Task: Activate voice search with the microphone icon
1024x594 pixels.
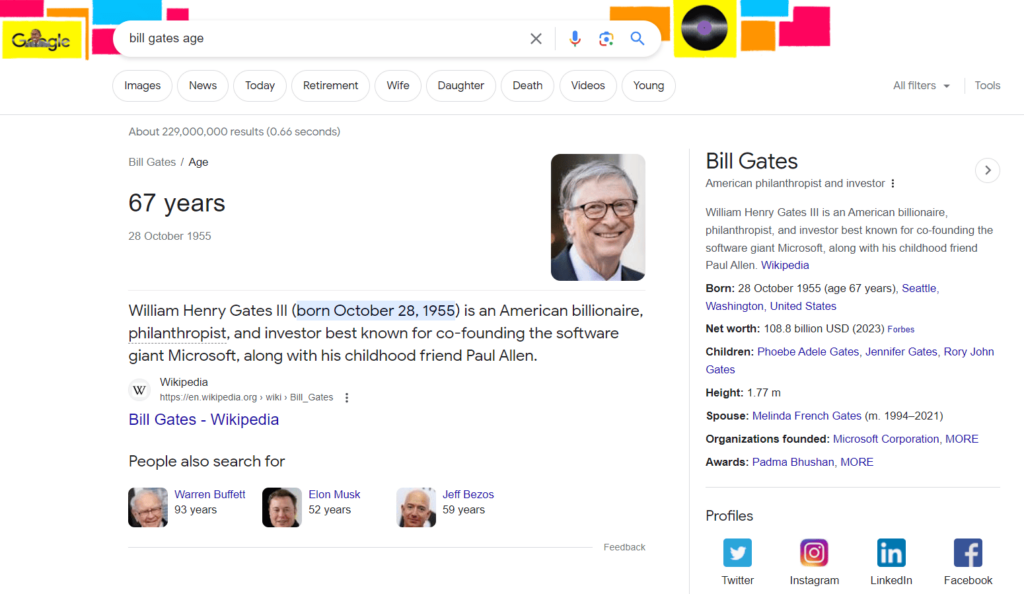Action: tap(574, 38)
